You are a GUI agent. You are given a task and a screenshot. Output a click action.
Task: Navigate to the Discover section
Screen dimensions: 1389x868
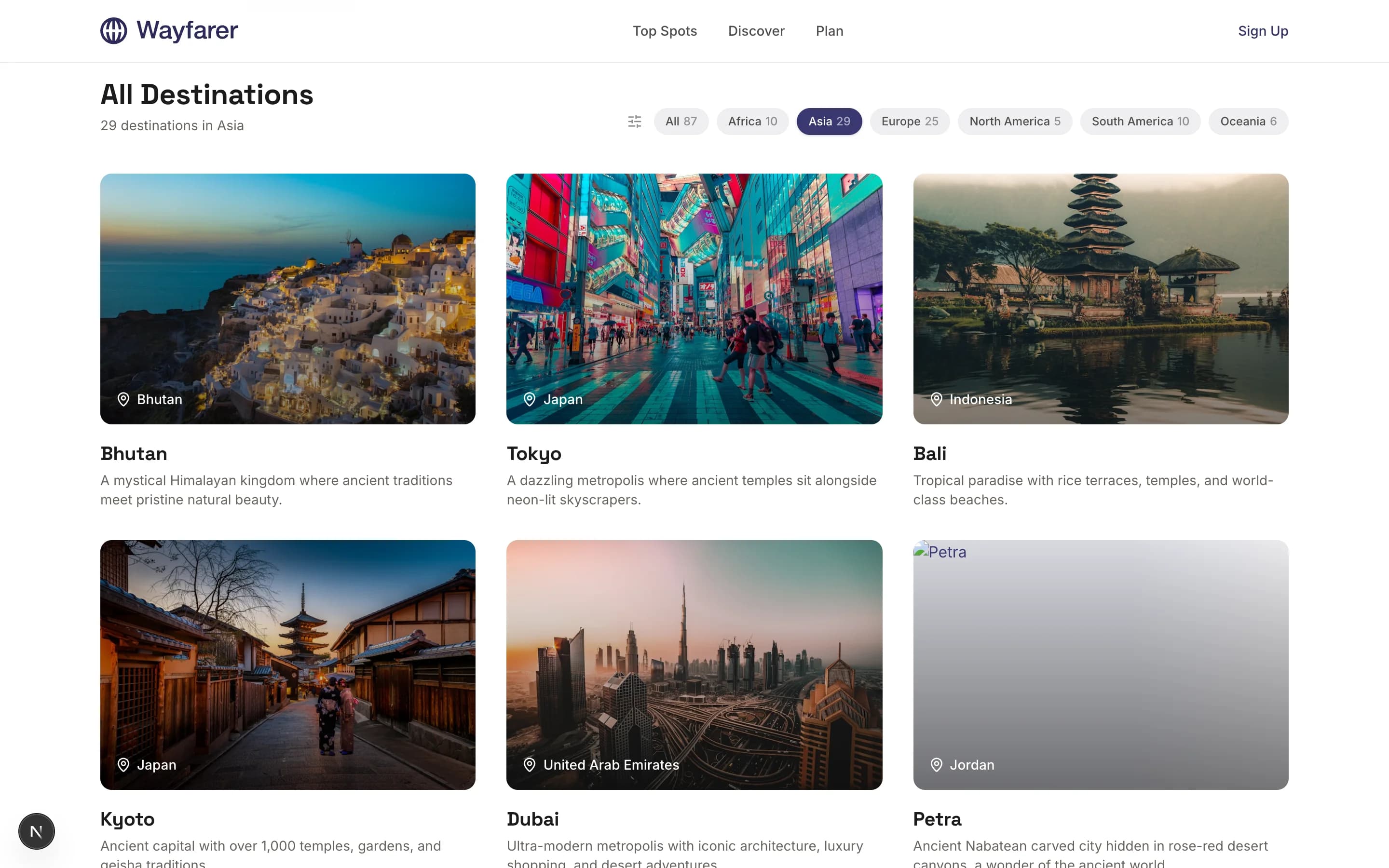coord(757,30)
